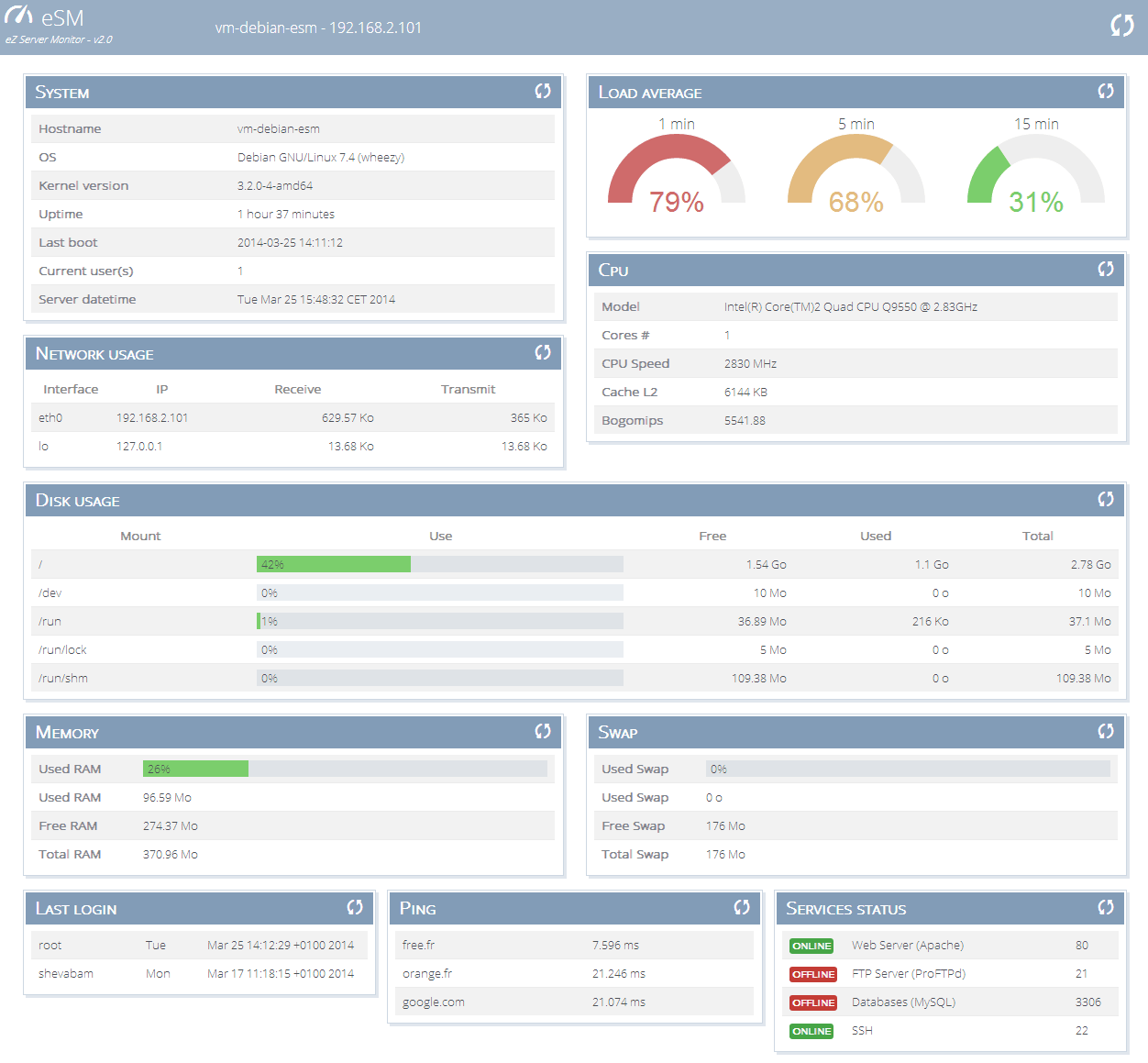
Task: Refresh the Ping panel
Action: coord(742,907)
